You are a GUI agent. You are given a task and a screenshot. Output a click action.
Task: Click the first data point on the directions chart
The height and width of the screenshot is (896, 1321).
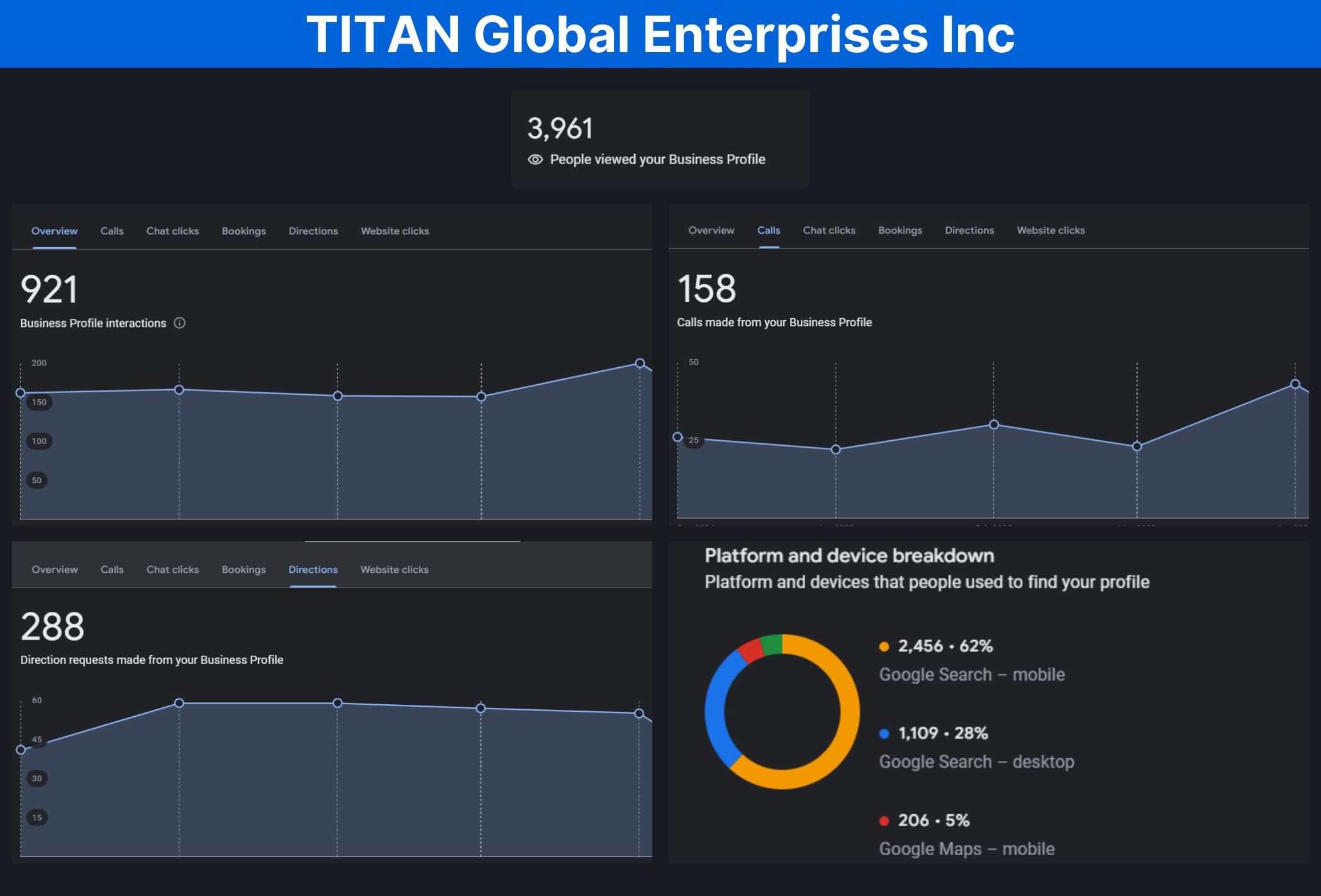(x=21, y=749)
